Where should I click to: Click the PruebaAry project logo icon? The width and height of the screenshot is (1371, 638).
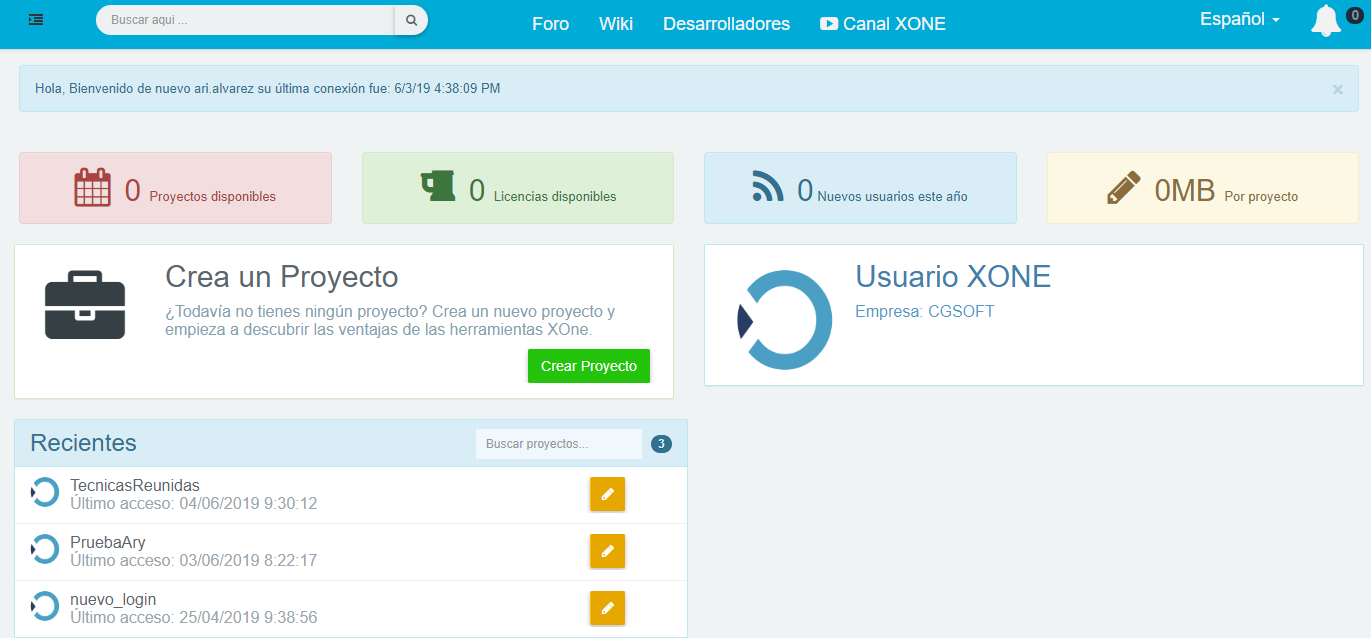pyautogui.click(x=45, y=549)
